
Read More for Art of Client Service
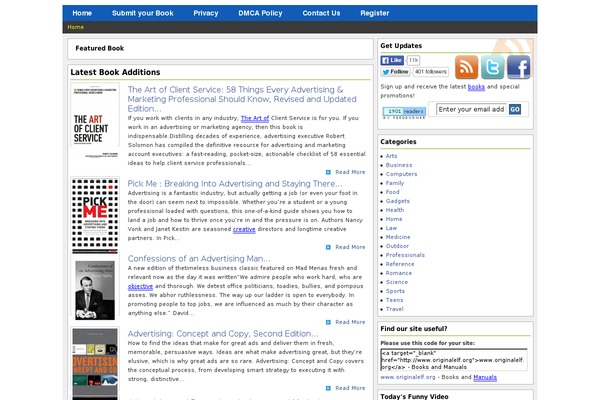coord(350,172)
